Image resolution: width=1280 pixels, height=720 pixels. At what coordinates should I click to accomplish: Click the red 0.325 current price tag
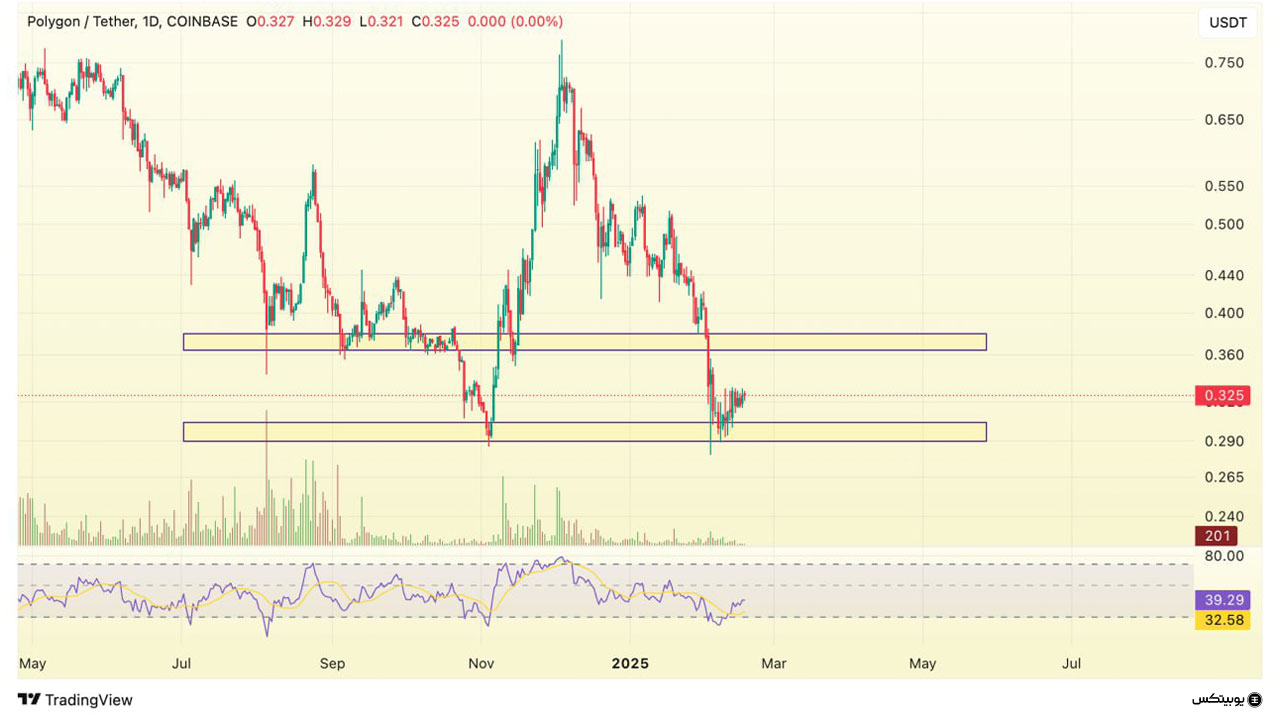[x=1222, y=396]
